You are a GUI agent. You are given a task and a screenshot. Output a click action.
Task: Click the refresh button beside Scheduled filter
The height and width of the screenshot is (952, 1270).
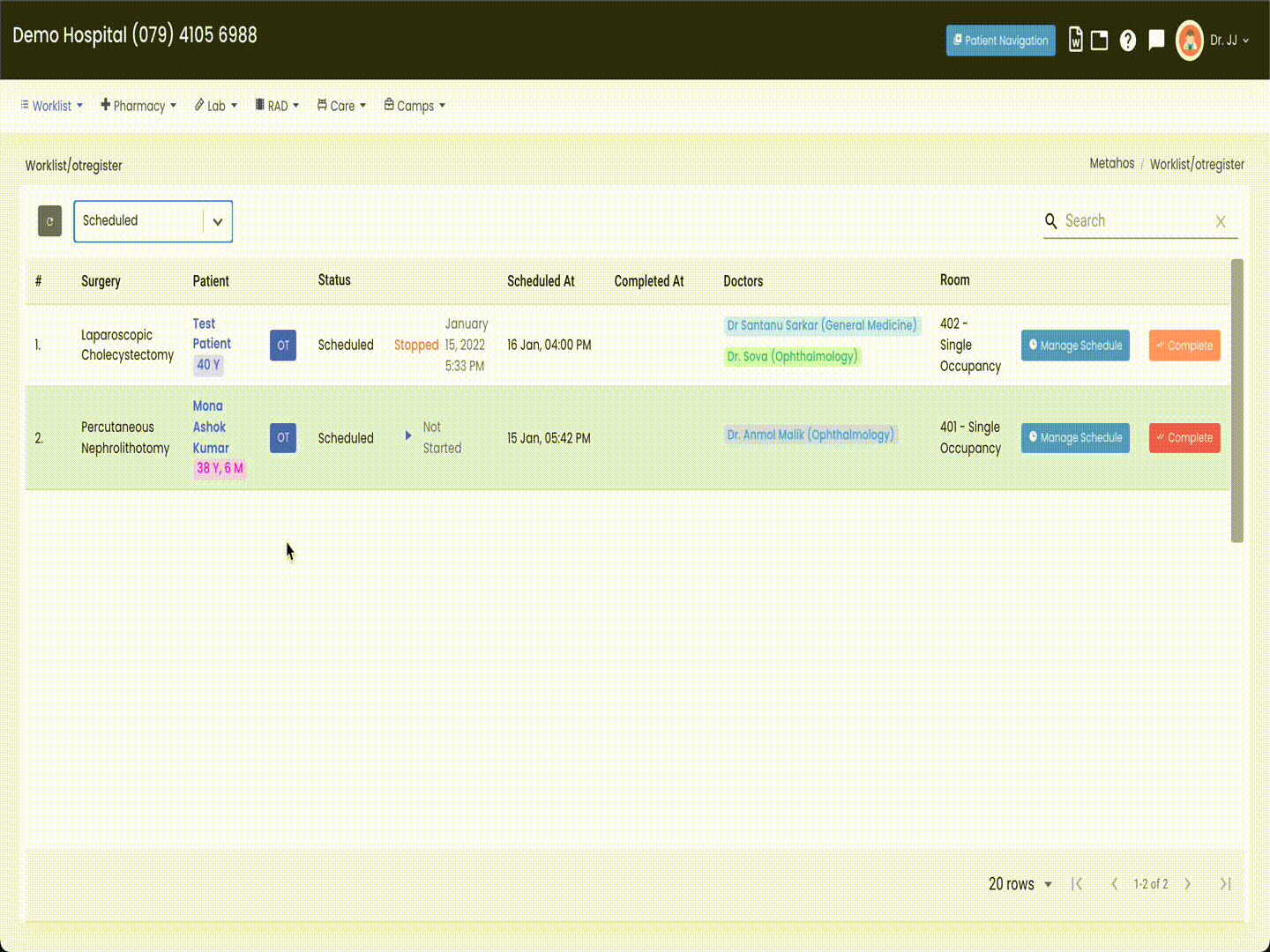(49, 221)
